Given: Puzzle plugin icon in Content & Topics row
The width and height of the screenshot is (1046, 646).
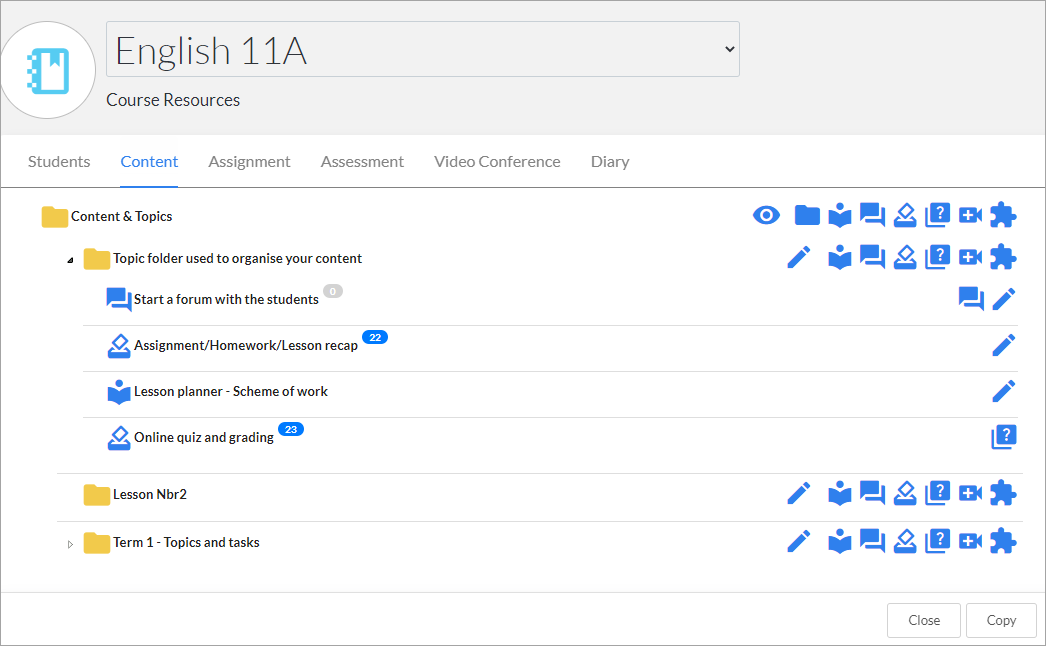Looking at the screenshot, I should click(1003, 215).
